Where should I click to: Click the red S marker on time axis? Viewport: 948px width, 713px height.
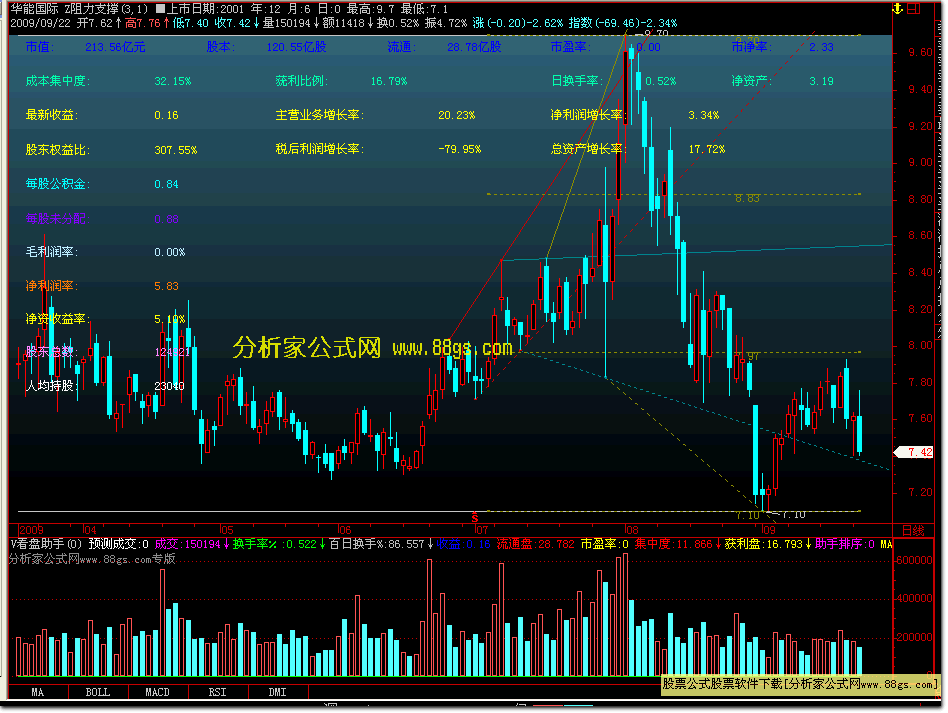(475, 518)
